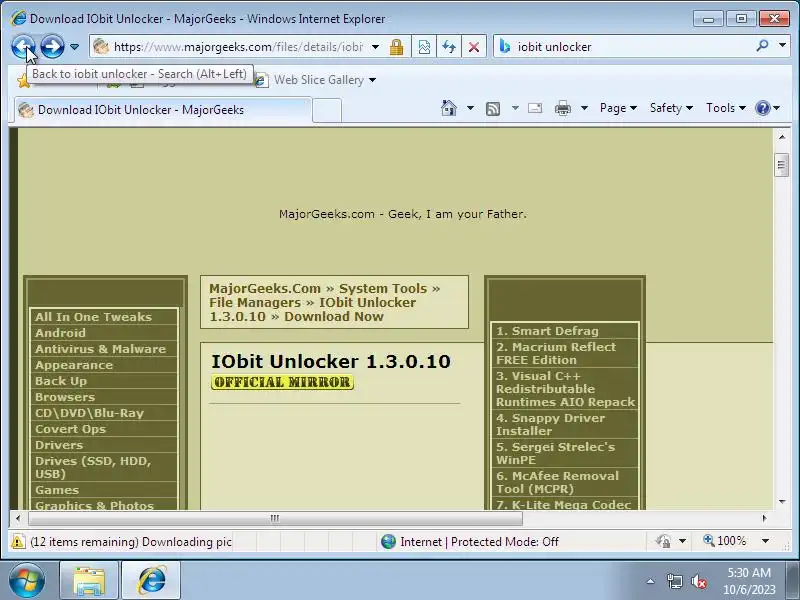Show hidden tray icons arrow

651,581
